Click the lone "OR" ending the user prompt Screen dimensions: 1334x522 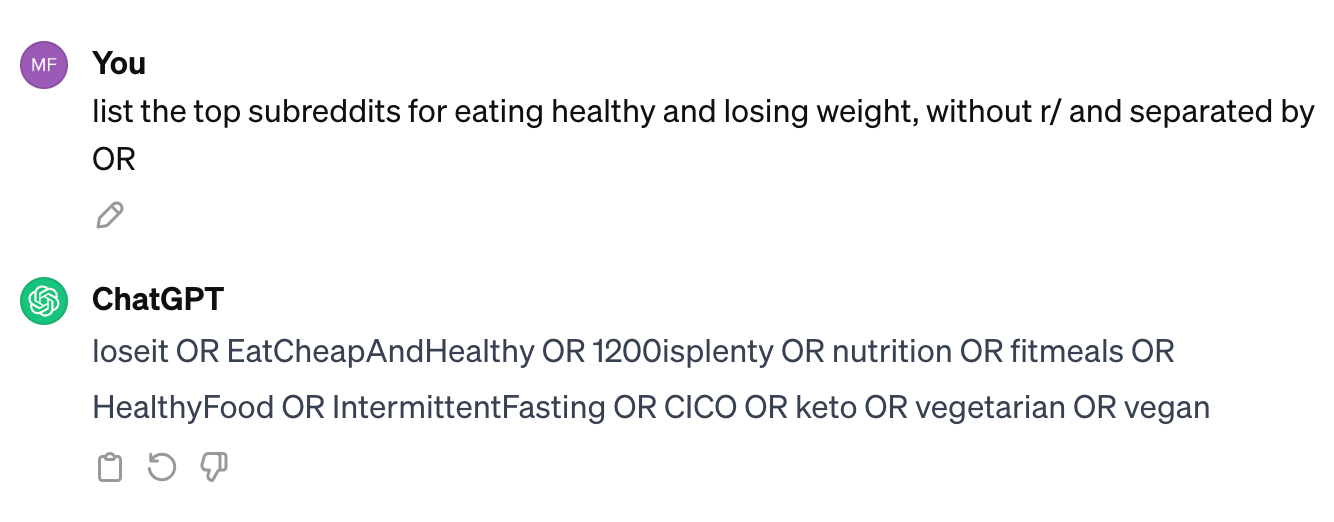(x=114, y=160)
